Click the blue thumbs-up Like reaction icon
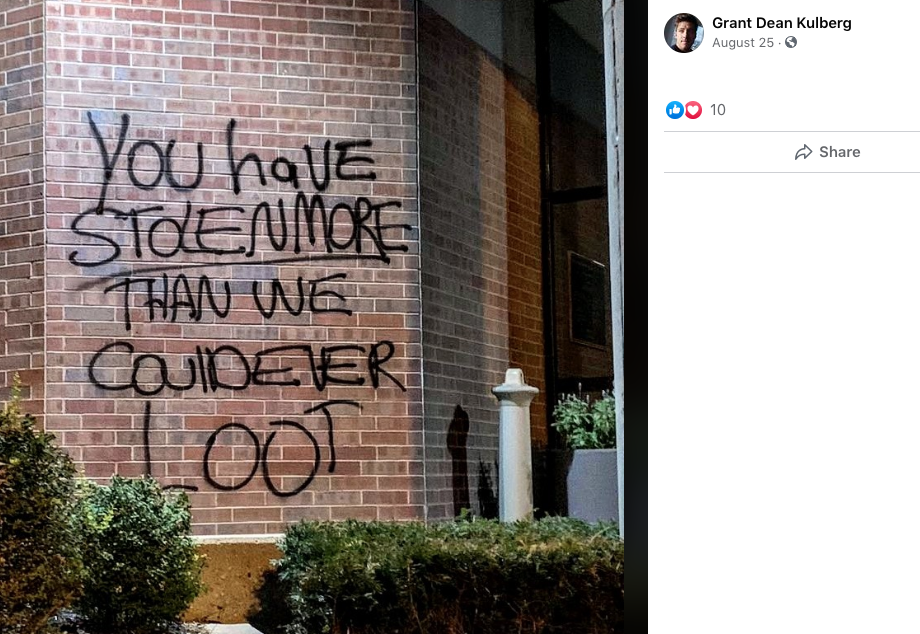This screenshot has width=920, height=634. coord(675,110)
